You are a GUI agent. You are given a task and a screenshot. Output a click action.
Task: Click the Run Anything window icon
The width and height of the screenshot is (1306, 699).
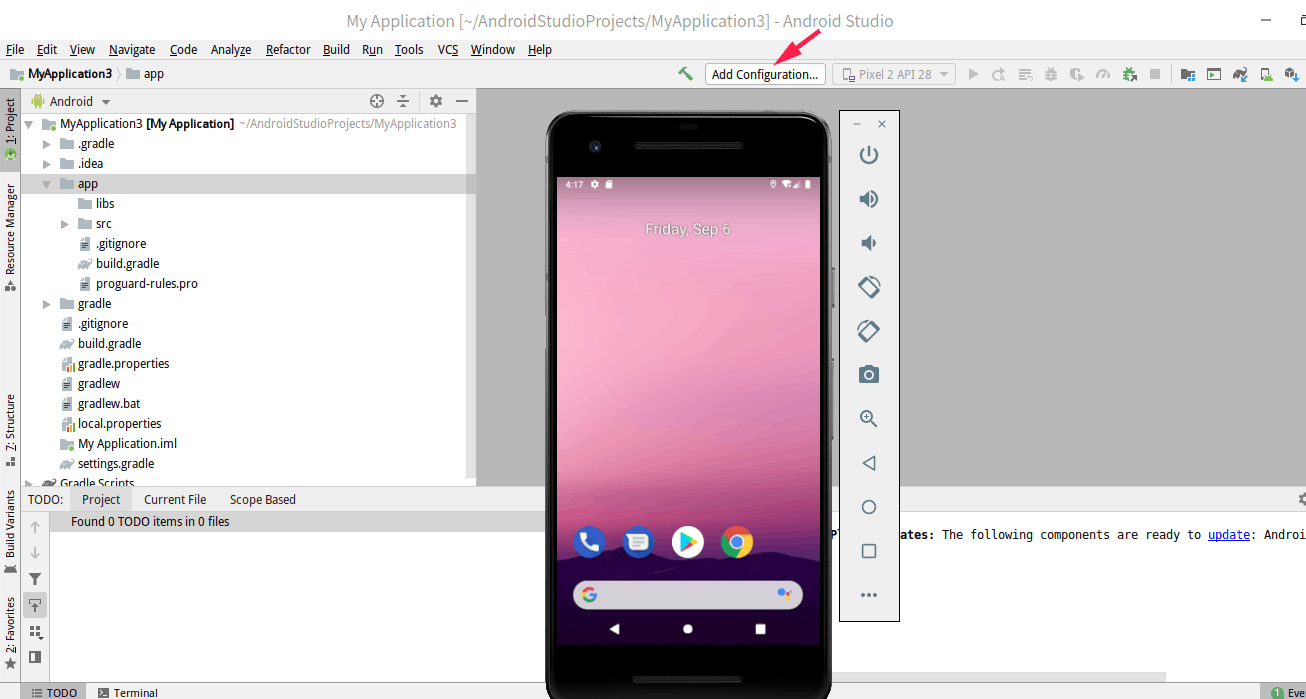click(1213, 74)
